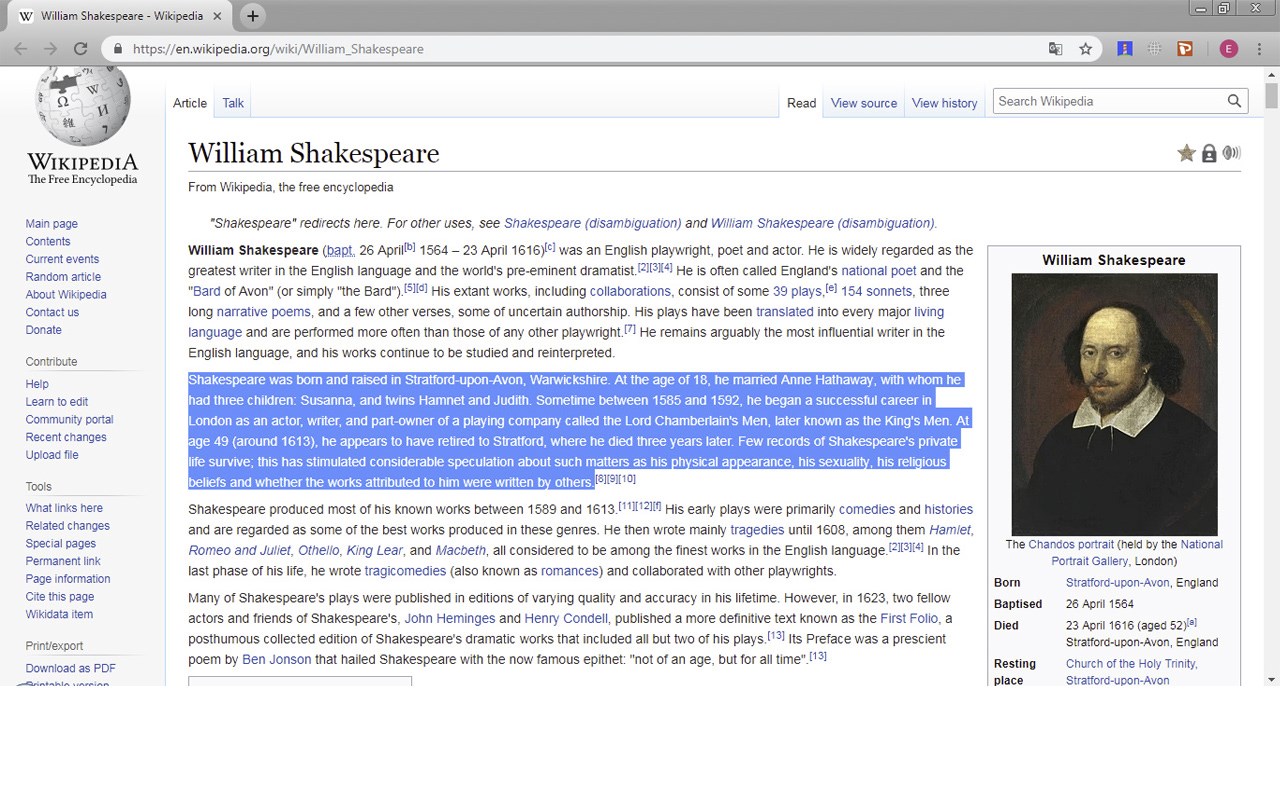Select the Read tab
1280x800 pixels.
[801, 103]
